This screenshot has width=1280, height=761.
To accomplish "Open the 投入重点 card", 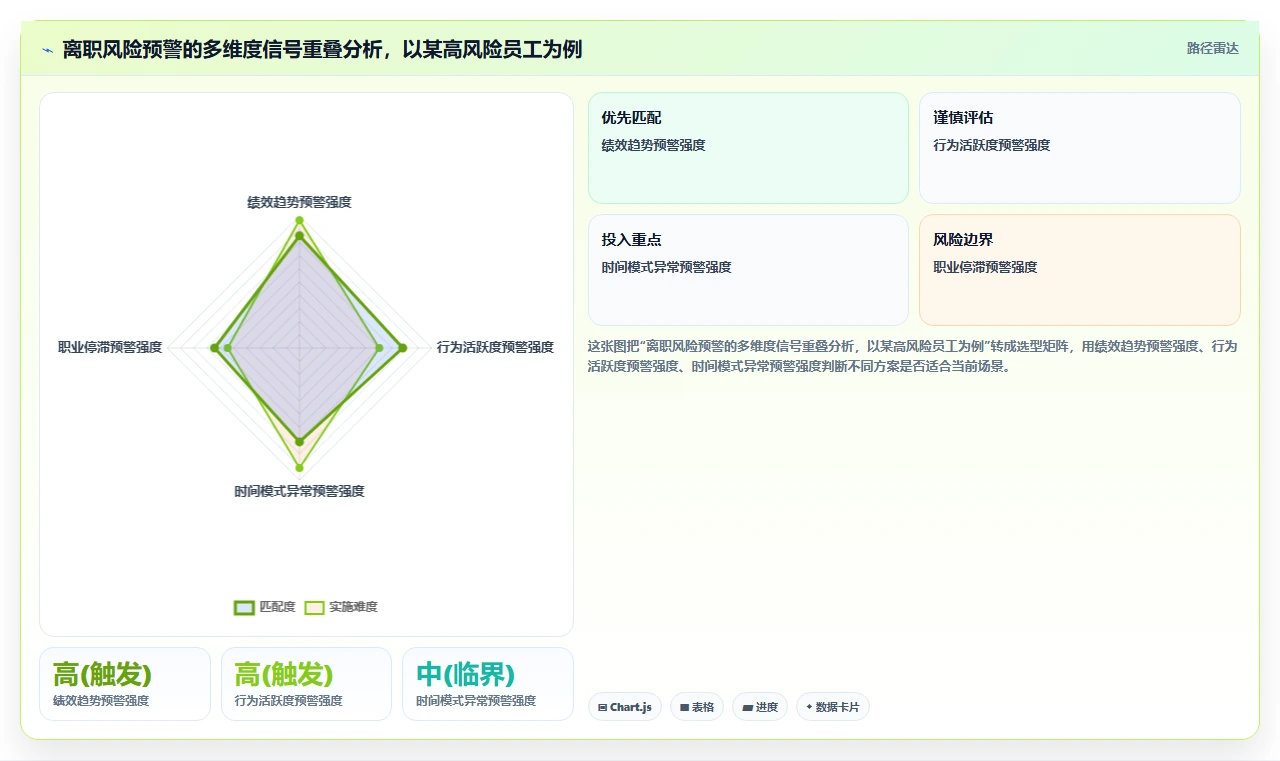I will click(748, 270).
